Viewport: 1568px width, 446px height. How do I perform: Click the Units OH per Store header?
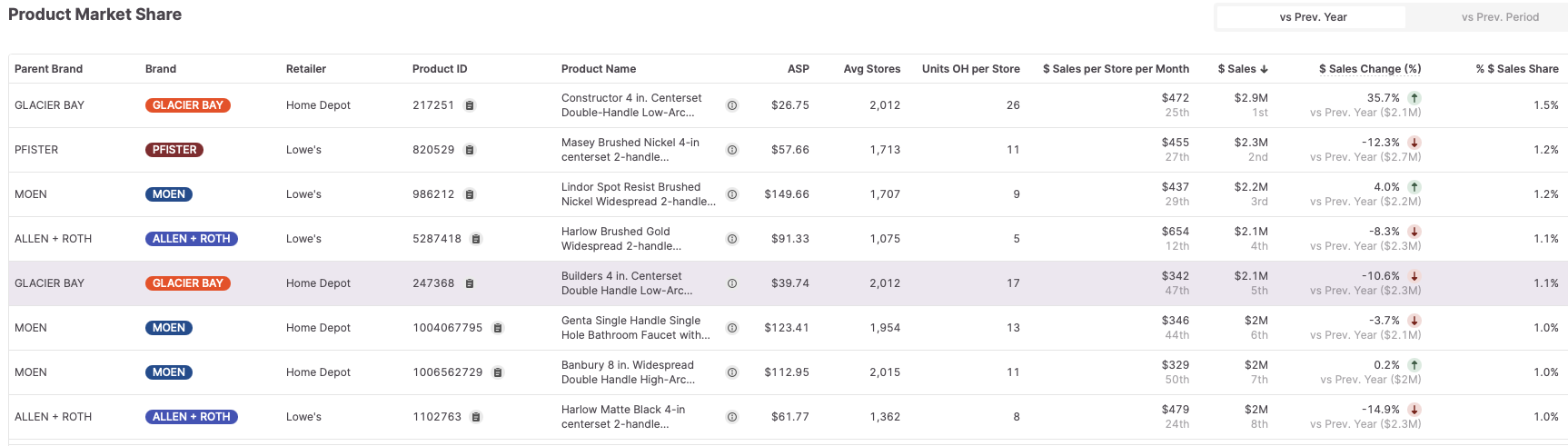coord(970,69)
